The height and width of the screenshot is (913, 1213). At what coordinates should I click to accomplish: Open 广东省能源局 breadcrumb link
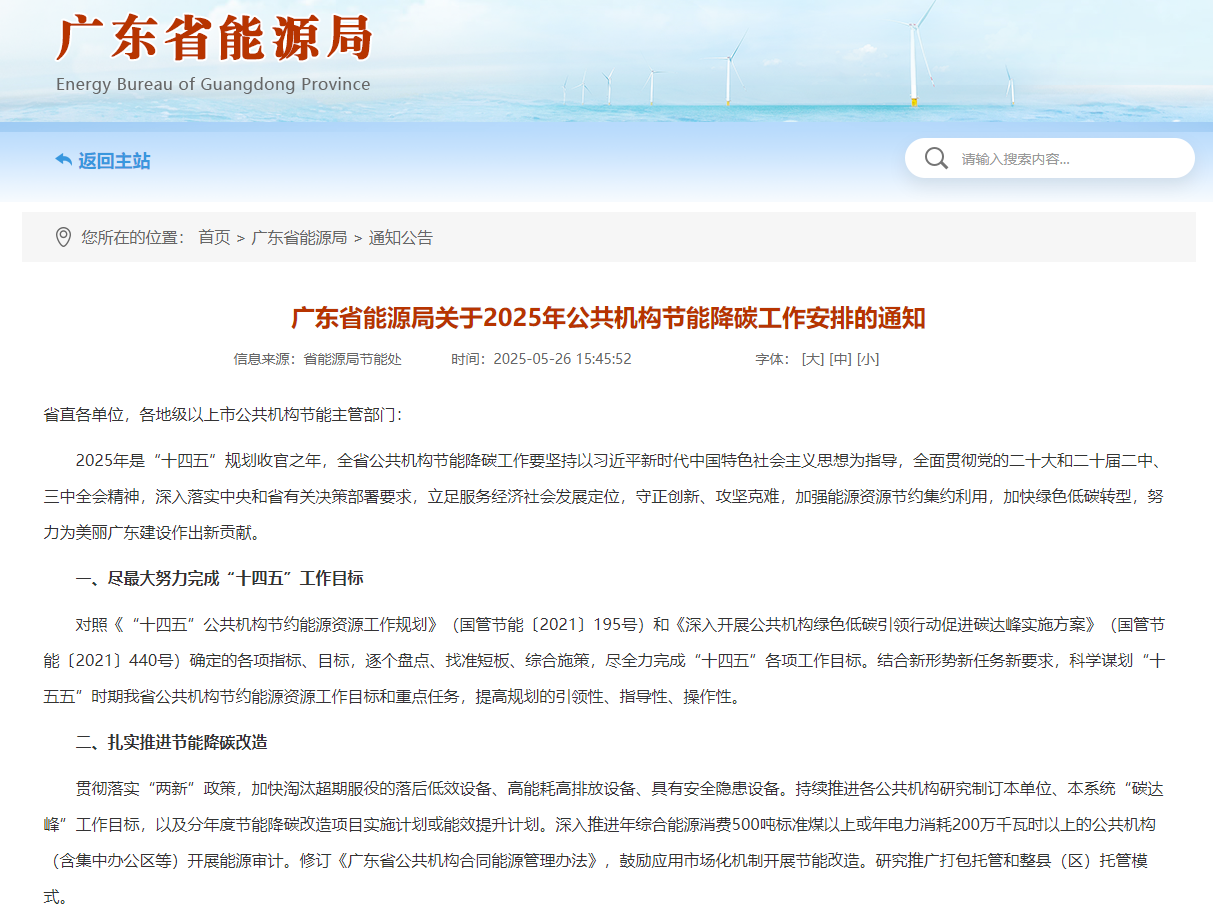pos(299,238)
